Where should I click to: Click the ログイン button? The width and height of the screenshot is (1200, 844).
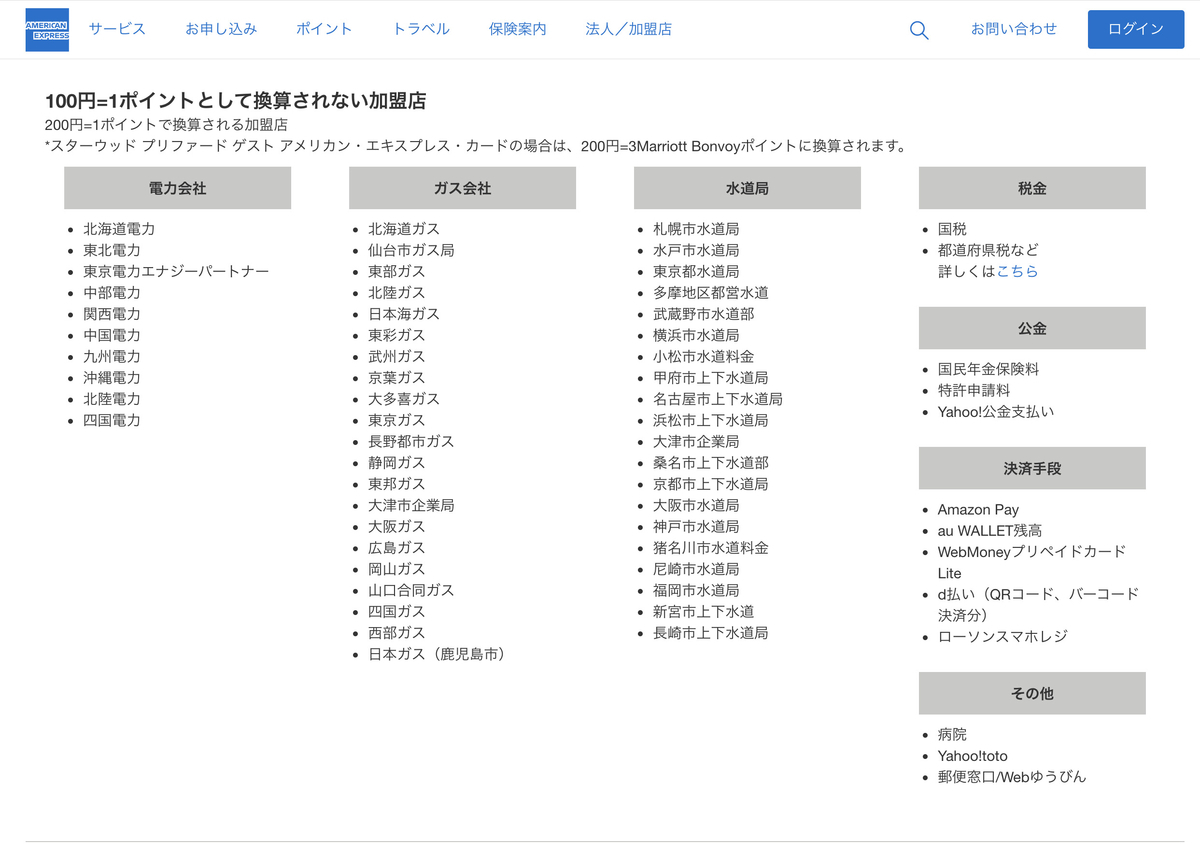1136,29
